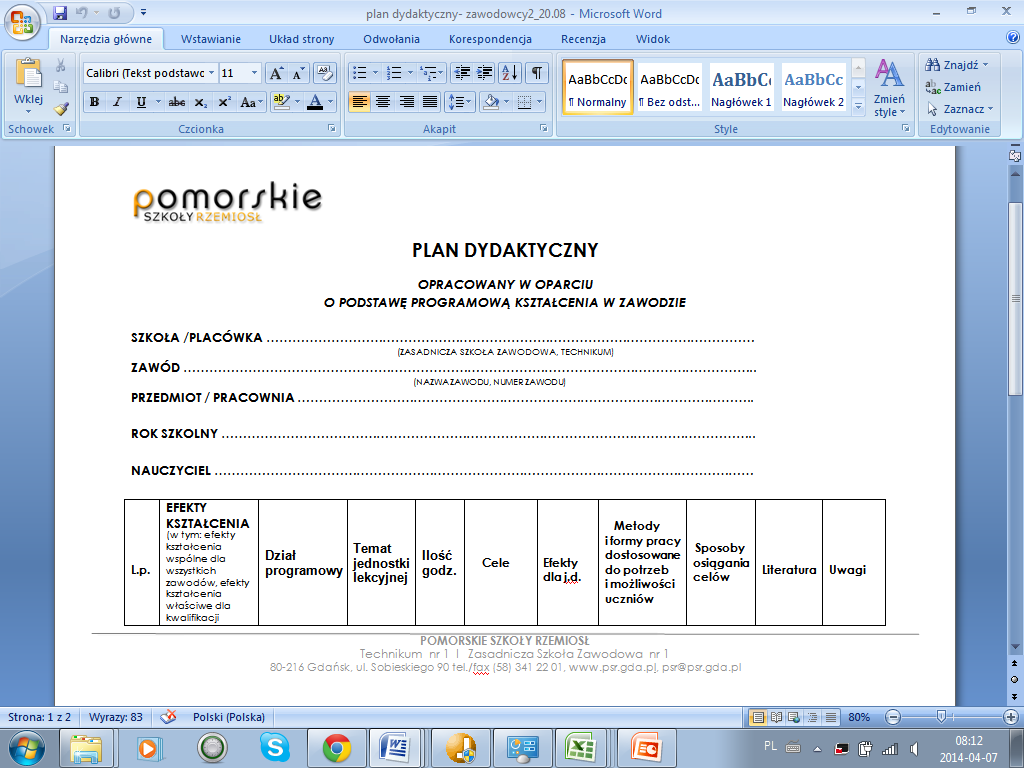
Task: Toggle Strikethrough formatting
Action: (176, 102)
